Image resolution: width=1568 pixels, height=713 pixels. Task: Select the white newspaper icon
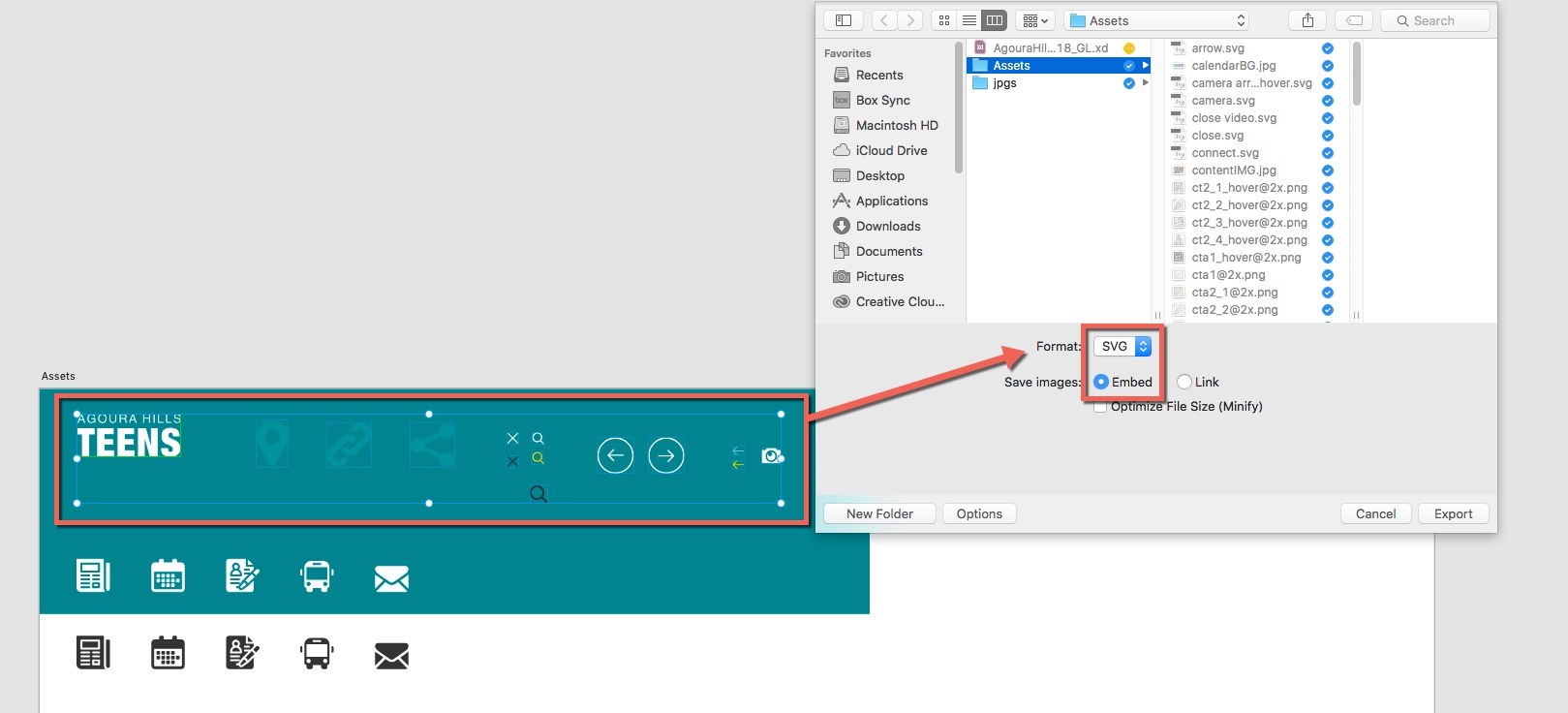(93, 575)
